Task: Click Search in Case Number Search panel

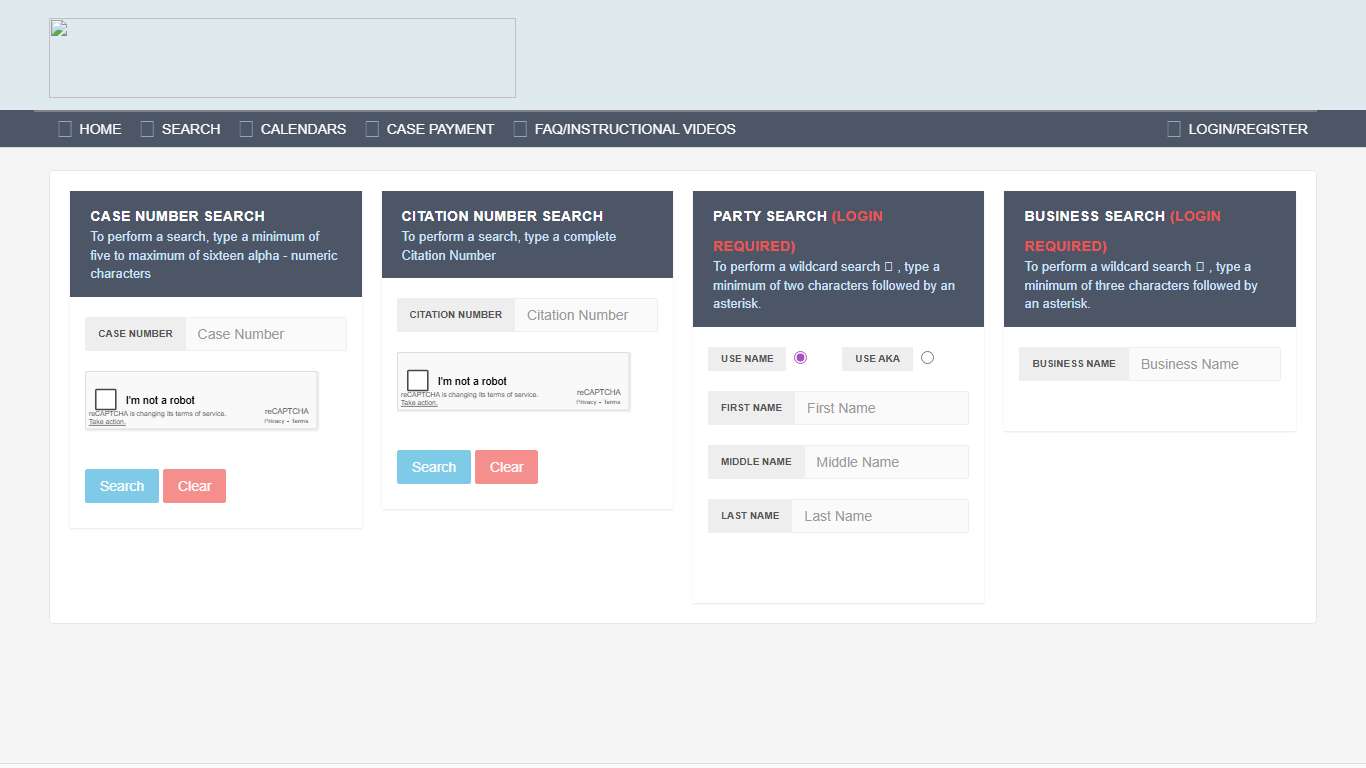Action: pyautogui.click(x=121, y=485)
